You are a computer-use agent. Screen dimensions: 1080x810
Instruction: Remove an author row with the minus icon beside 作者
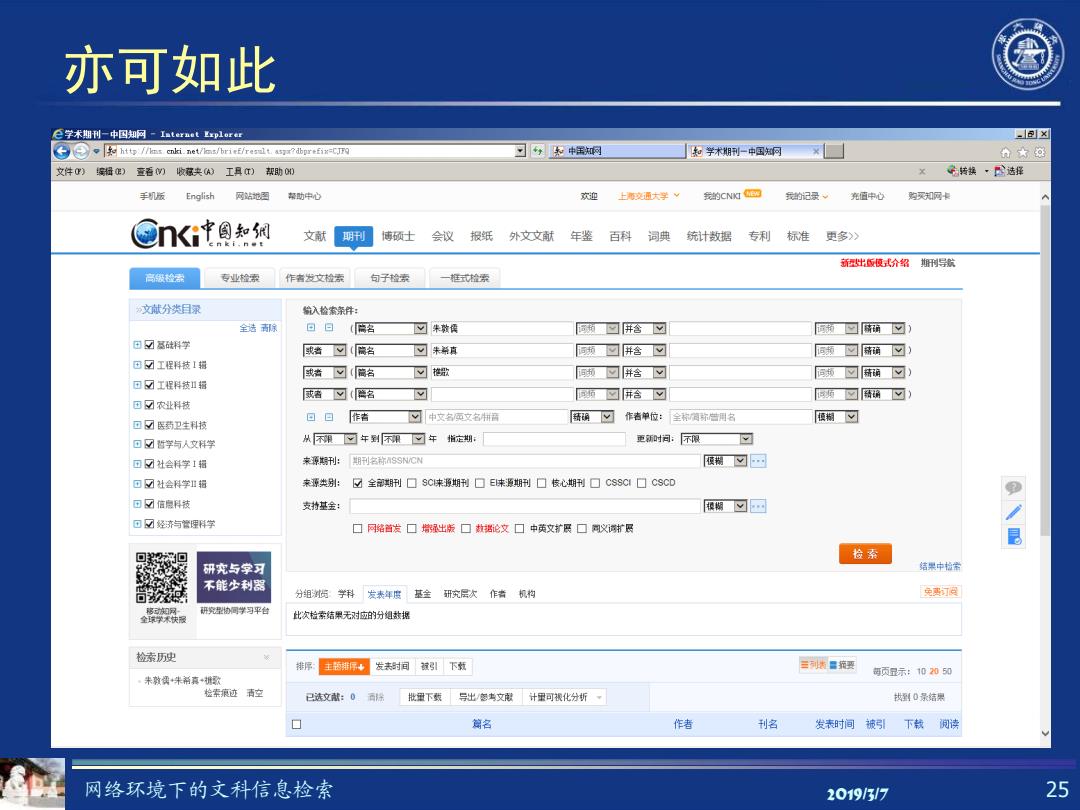(329, 417)
